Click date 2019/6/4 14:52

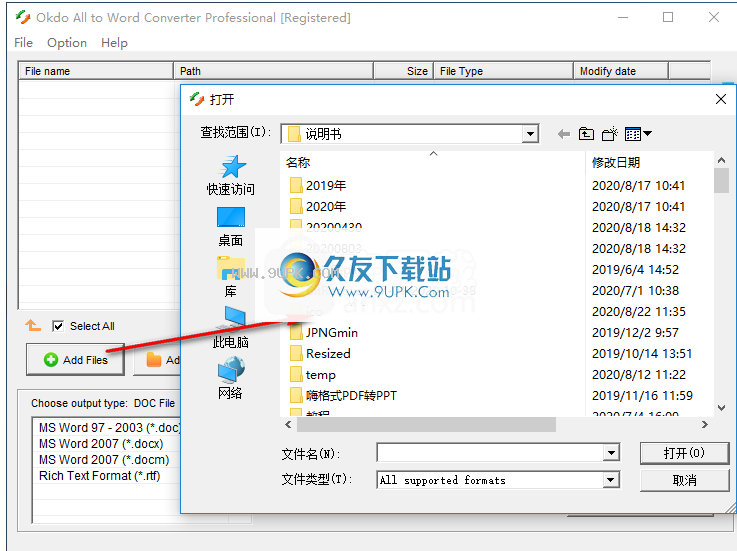click(x=635, y=269)
